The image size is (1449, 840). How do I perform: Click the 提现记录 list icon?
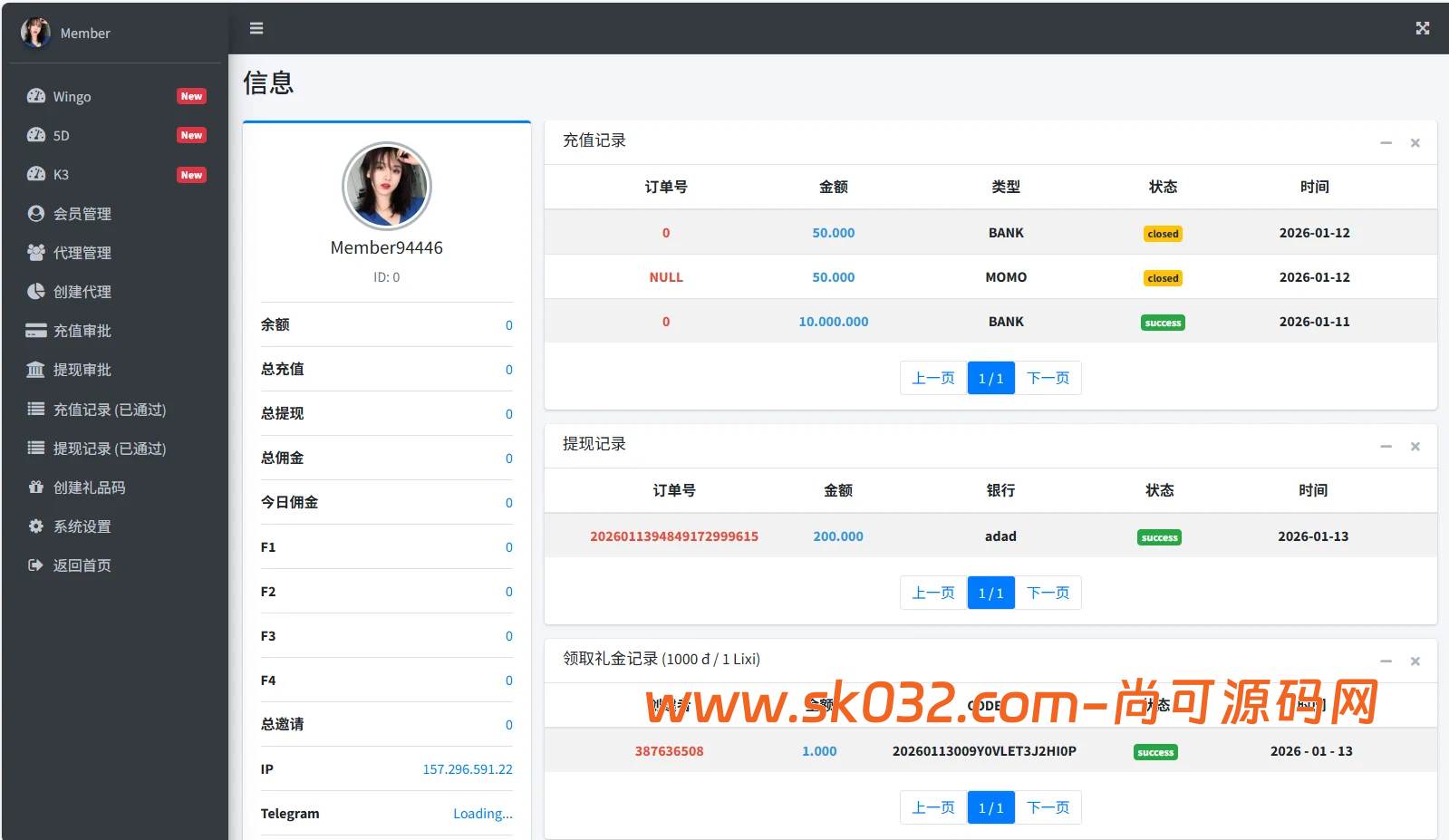point(36,448)
